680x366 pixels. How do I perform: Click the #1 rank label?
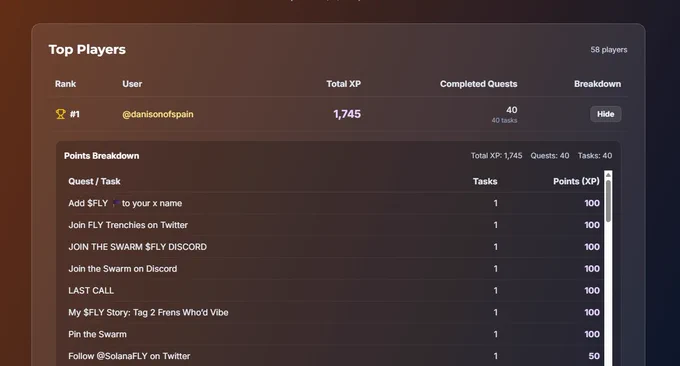[75, 114]
